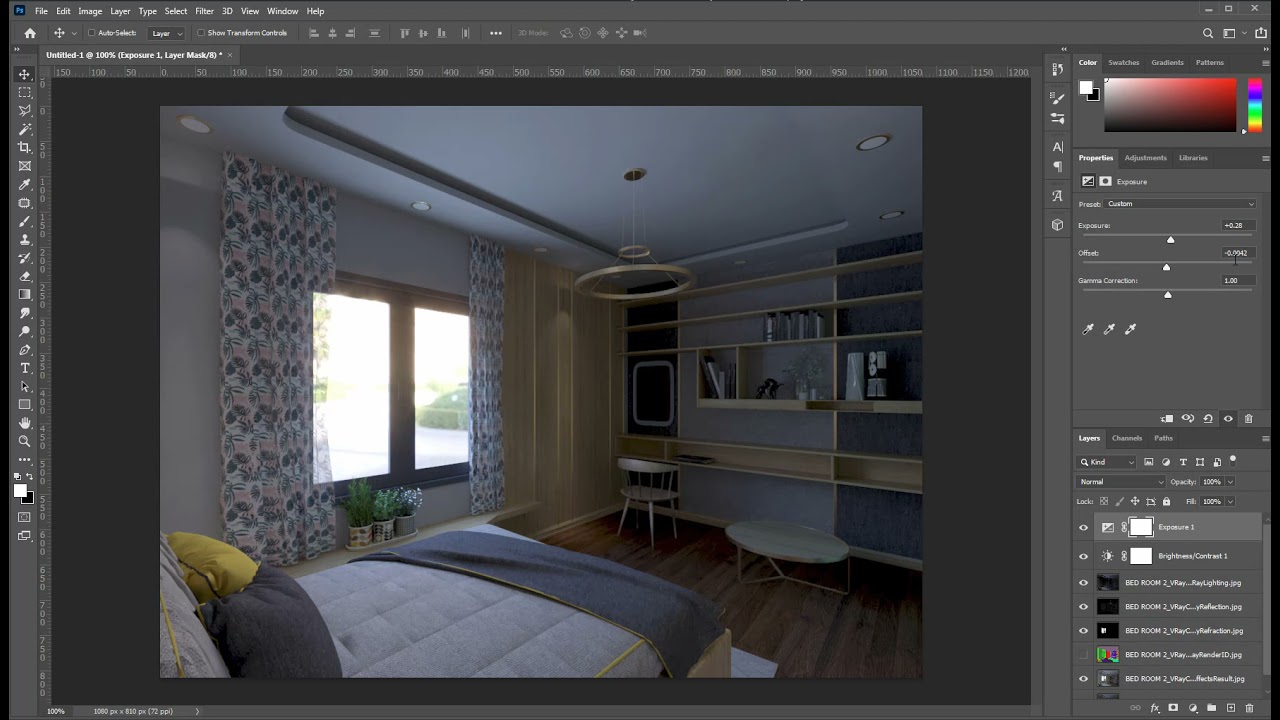Open the Preset dropdown showing Custom

coord(1180,204)
